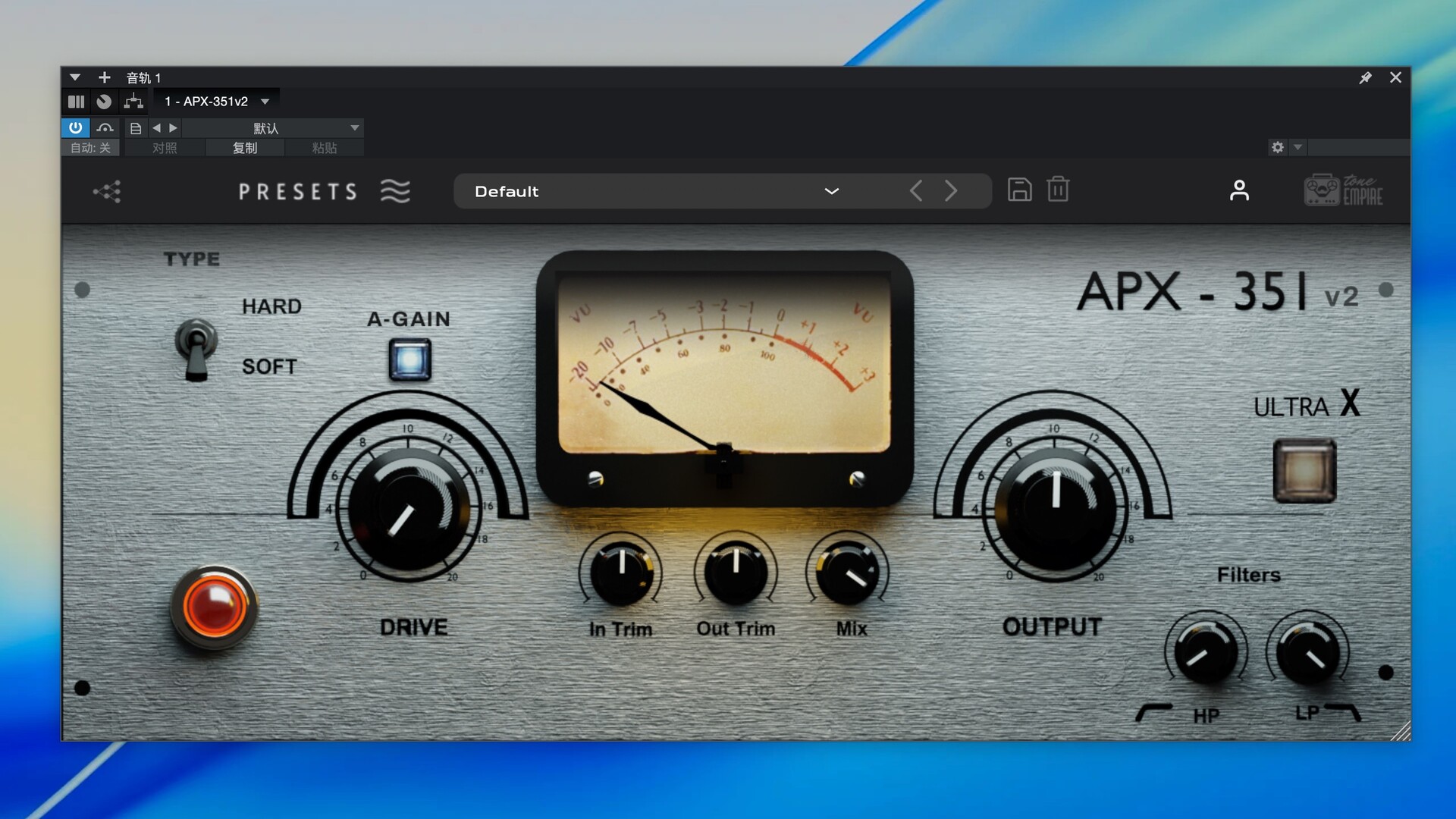
Task: Select previous preset with the left chevron
Action: 916,191
